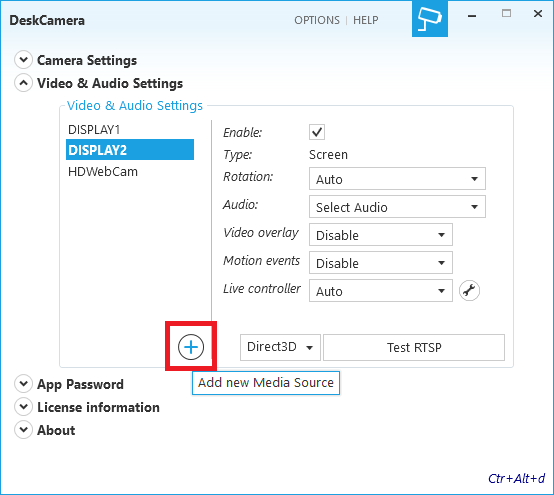Open the OPTIONS menu
The width and height of the screenshot is (554, 495).
click(317, 20)
